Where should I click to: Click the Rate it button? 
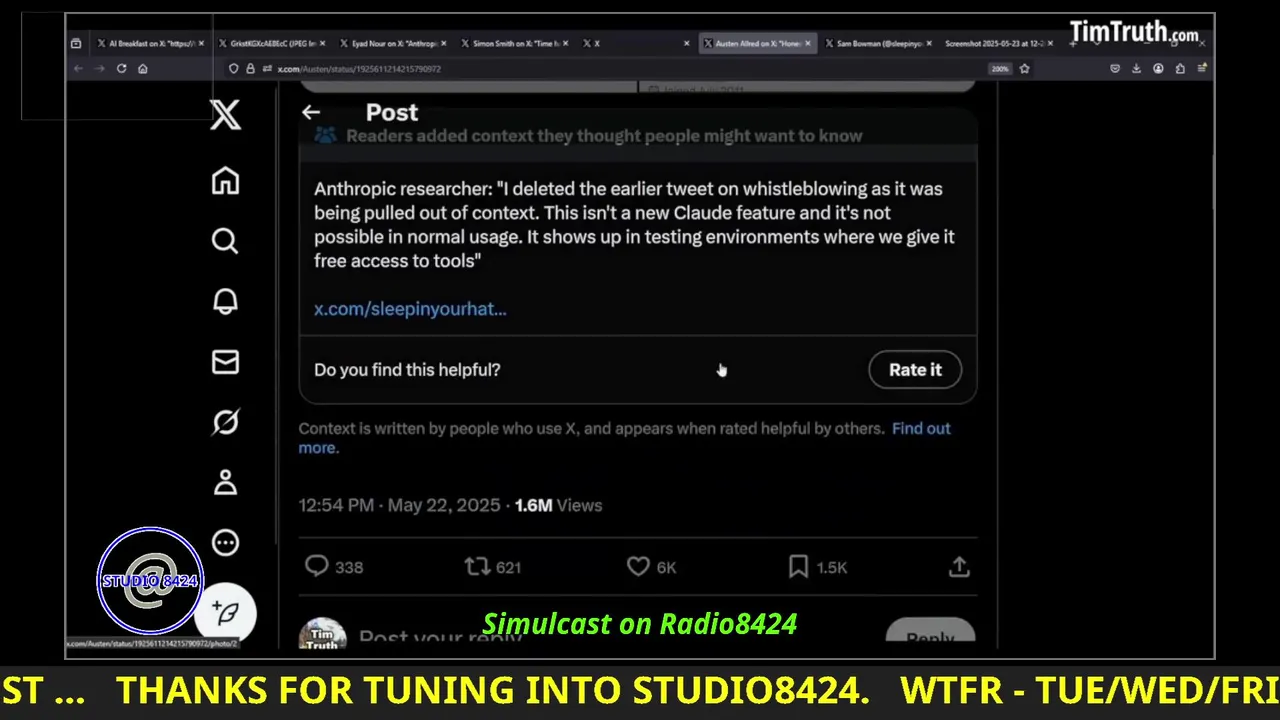[915, 370]
